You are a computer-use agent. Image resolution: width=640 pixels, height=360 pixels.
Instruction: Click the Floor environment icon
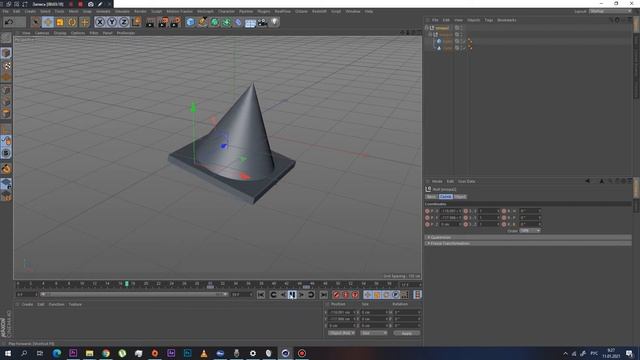pyautogui.click(x=250, y=22)
